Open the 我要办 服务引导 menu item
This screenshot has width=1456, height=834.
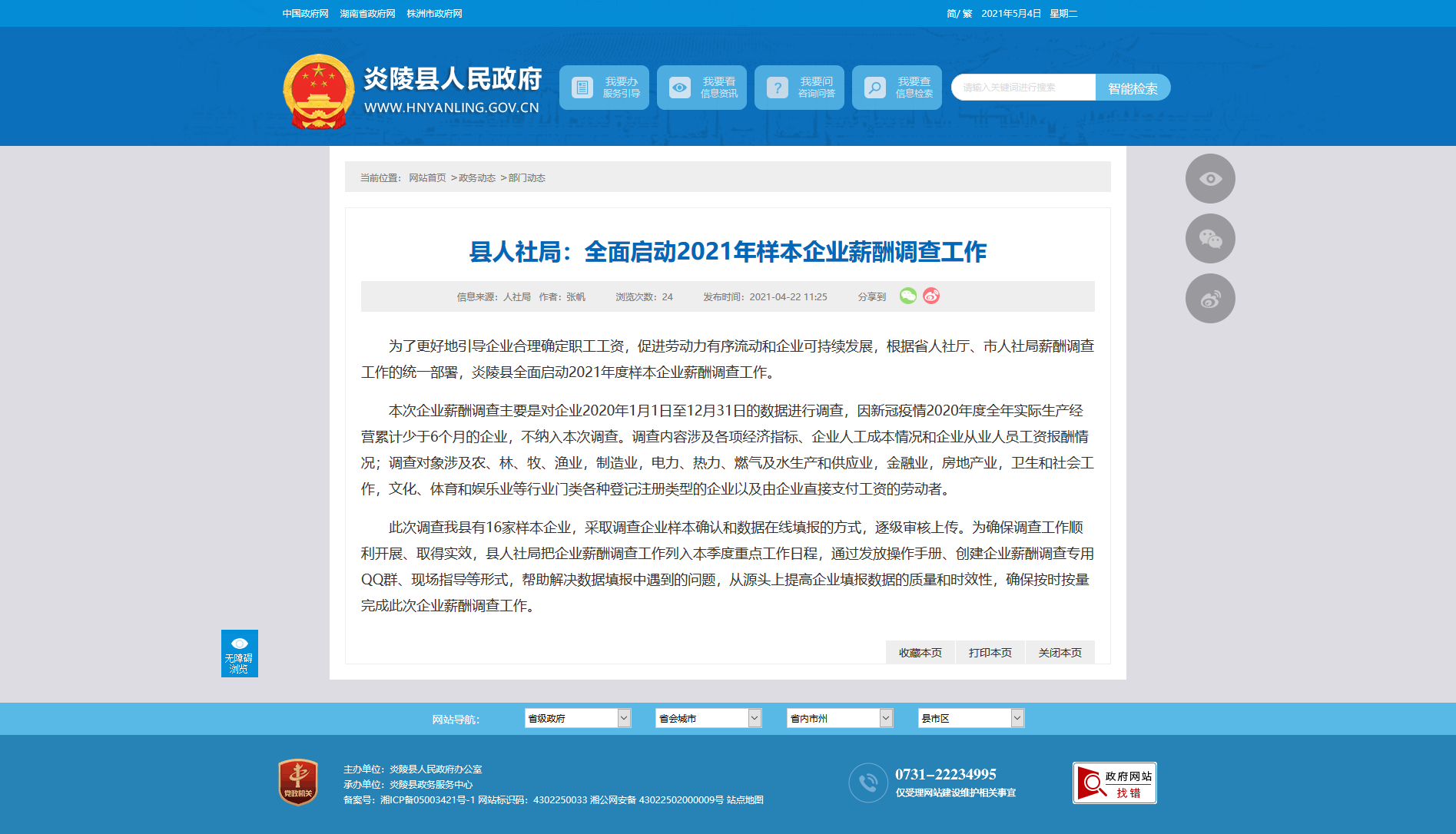(604, 88)
